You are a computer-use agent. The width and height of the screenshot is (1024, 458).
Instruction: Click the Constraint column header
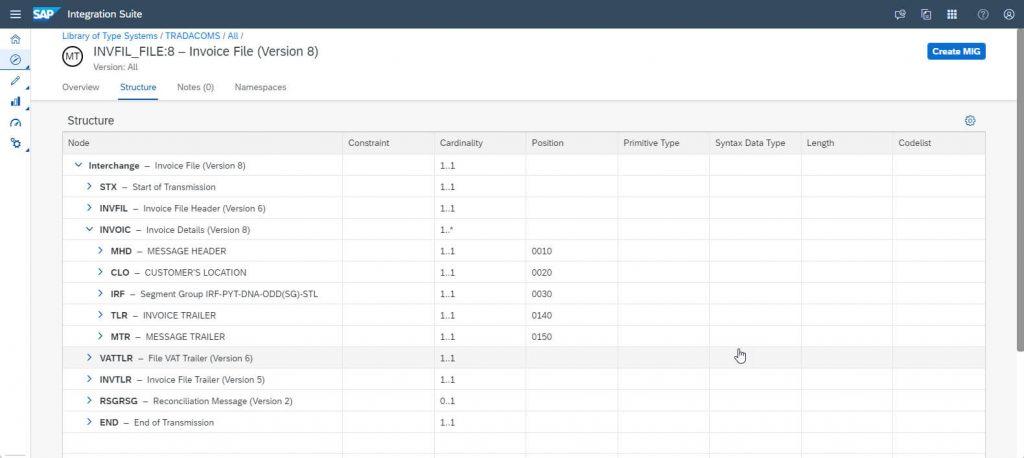click(x=388, y=143)
